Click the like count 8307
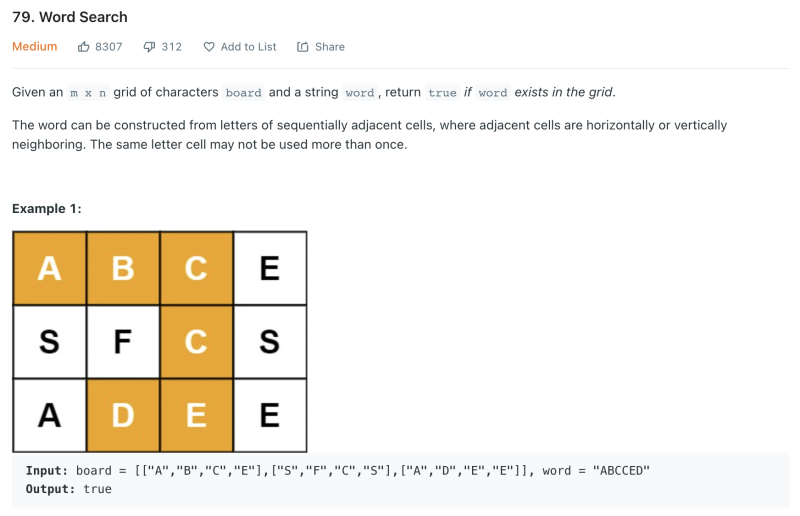Screen dimensions: 800x516 109,47
